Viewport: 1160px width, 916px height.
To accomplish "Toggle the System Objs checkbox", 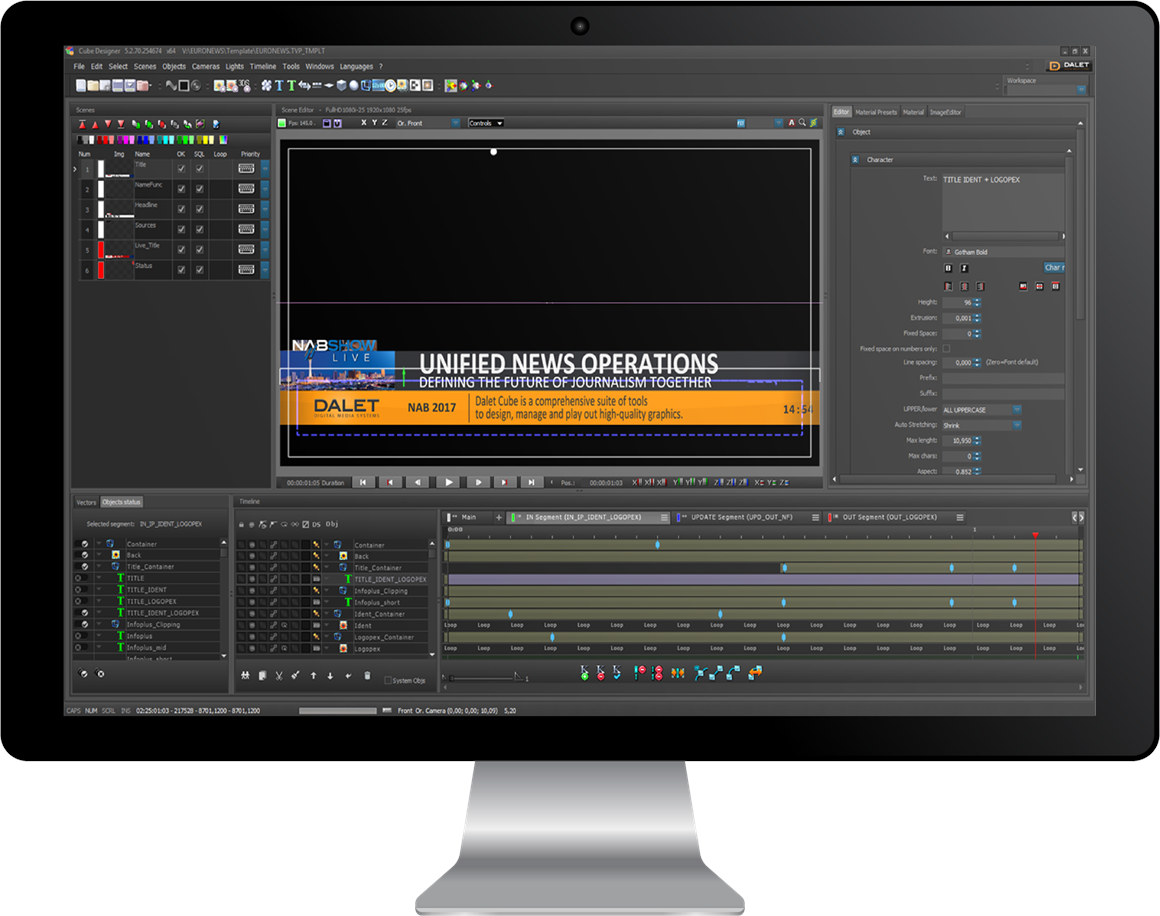I will coord(389,680).
